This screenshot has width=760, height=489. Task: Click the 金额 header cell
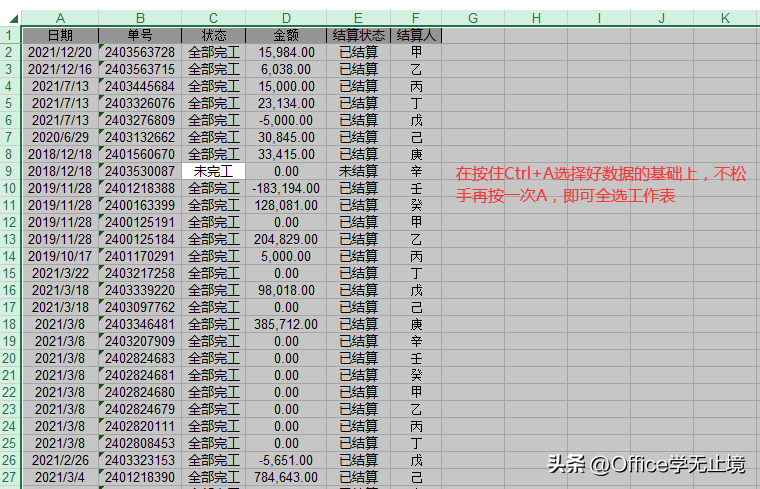286,35
